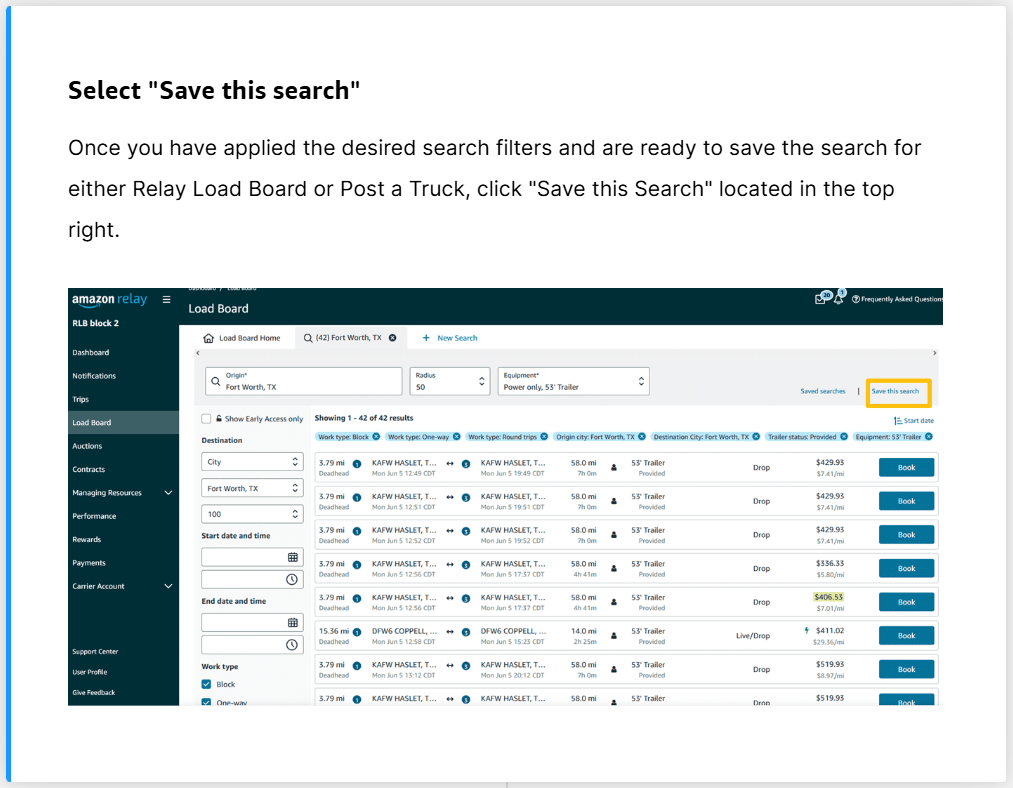Book the first $429.93 load
Viewport: 1013px width, 788px height.
[906, 468]
